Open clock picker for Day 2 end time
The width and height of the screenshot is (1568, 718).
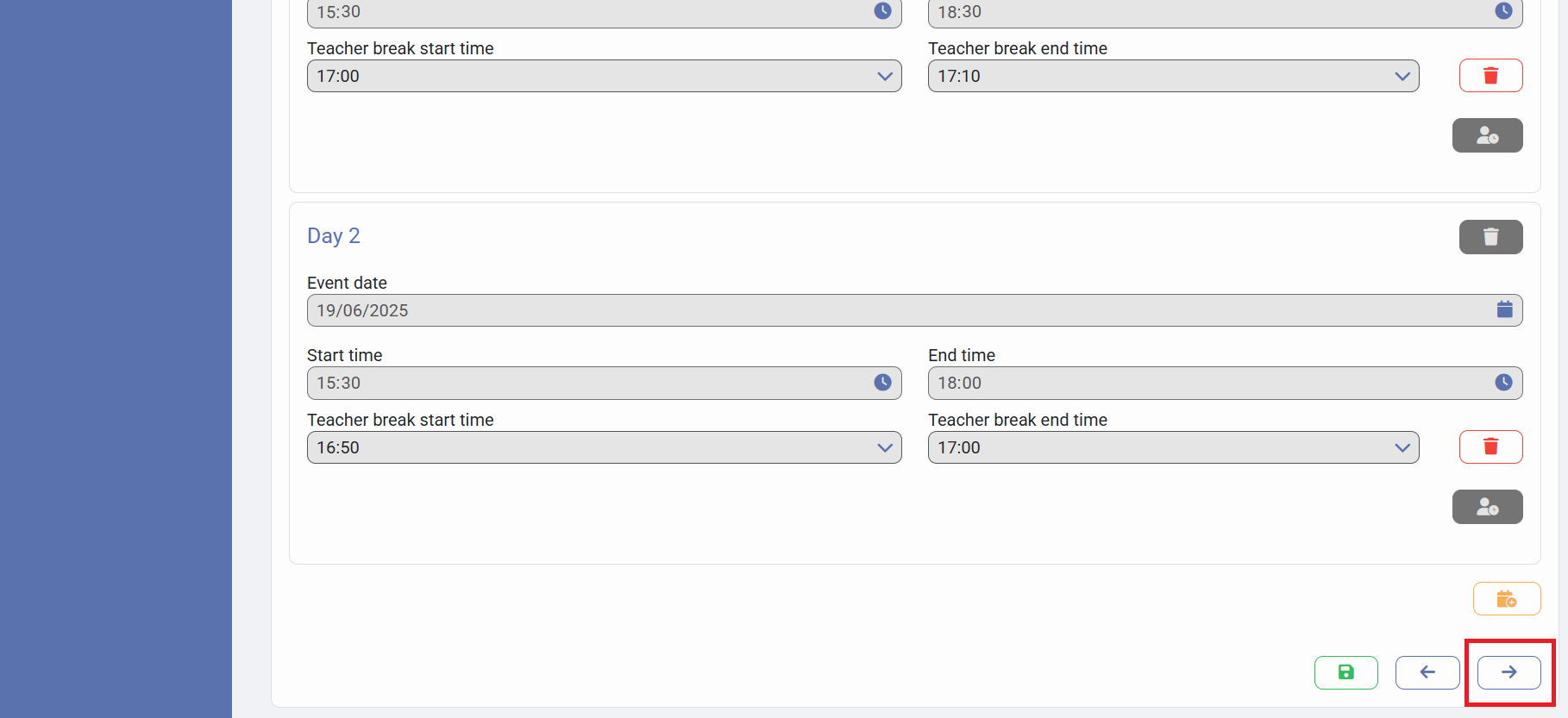(x=1503, y=383)
